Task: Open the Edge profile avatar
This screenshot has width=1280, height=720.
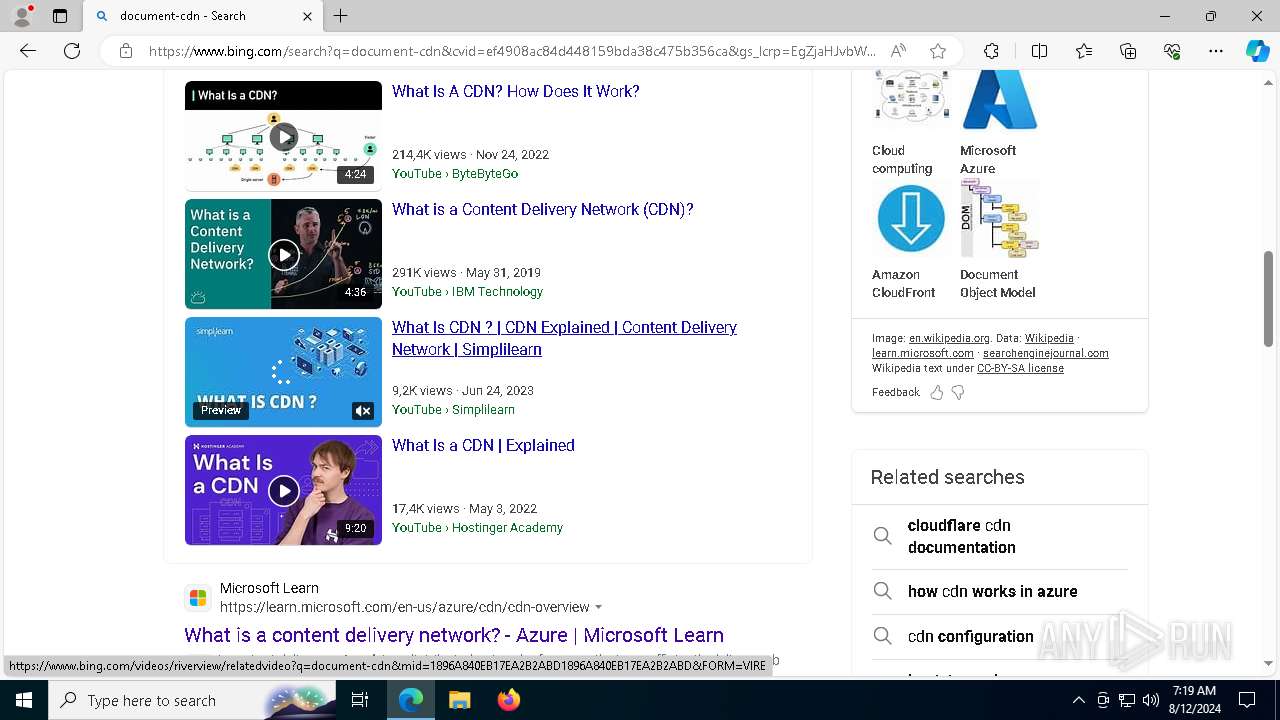Action: tap(22, 16)
